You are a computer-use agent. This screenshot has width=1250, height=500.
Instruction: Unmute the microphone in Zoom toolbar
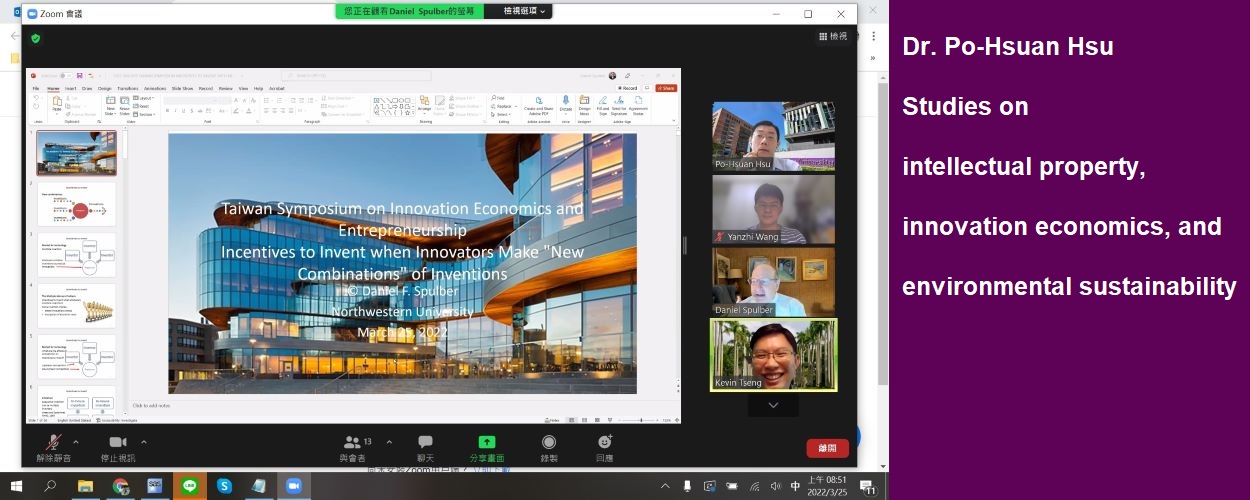tap(52, 442)
